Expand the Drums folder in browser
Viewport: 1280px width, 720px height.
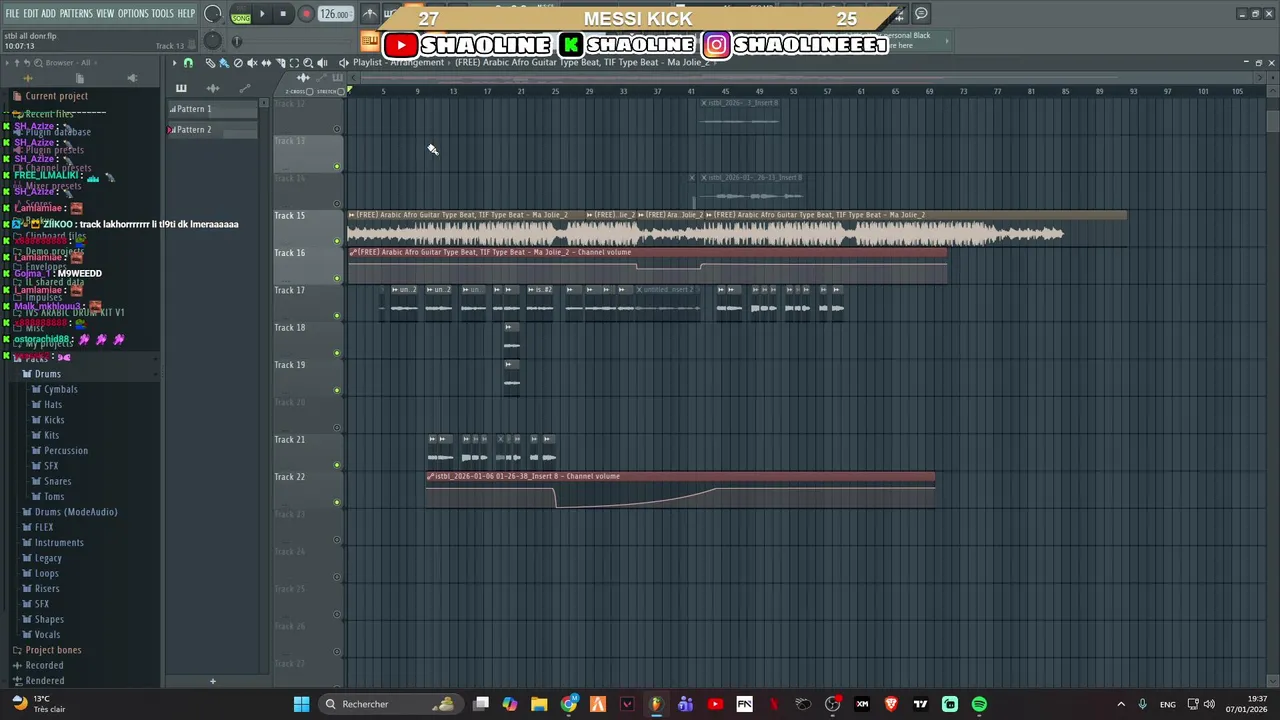[48, 374]
